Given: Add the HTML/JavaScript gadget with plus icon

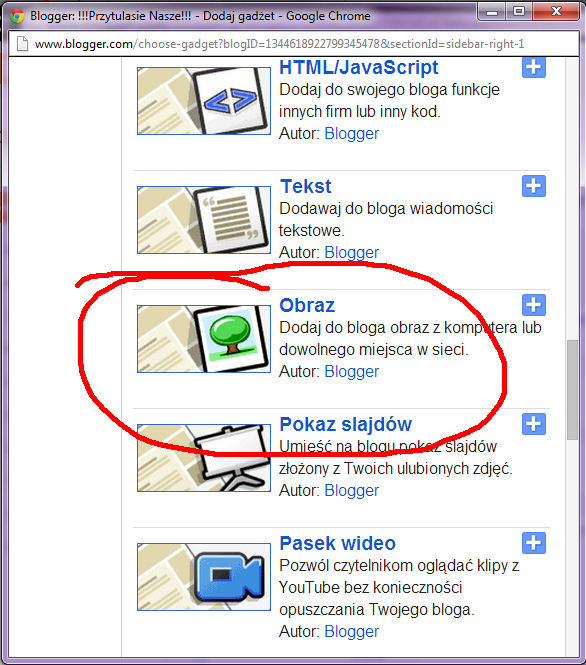Looking at the screenshot, I should (533, 67).
